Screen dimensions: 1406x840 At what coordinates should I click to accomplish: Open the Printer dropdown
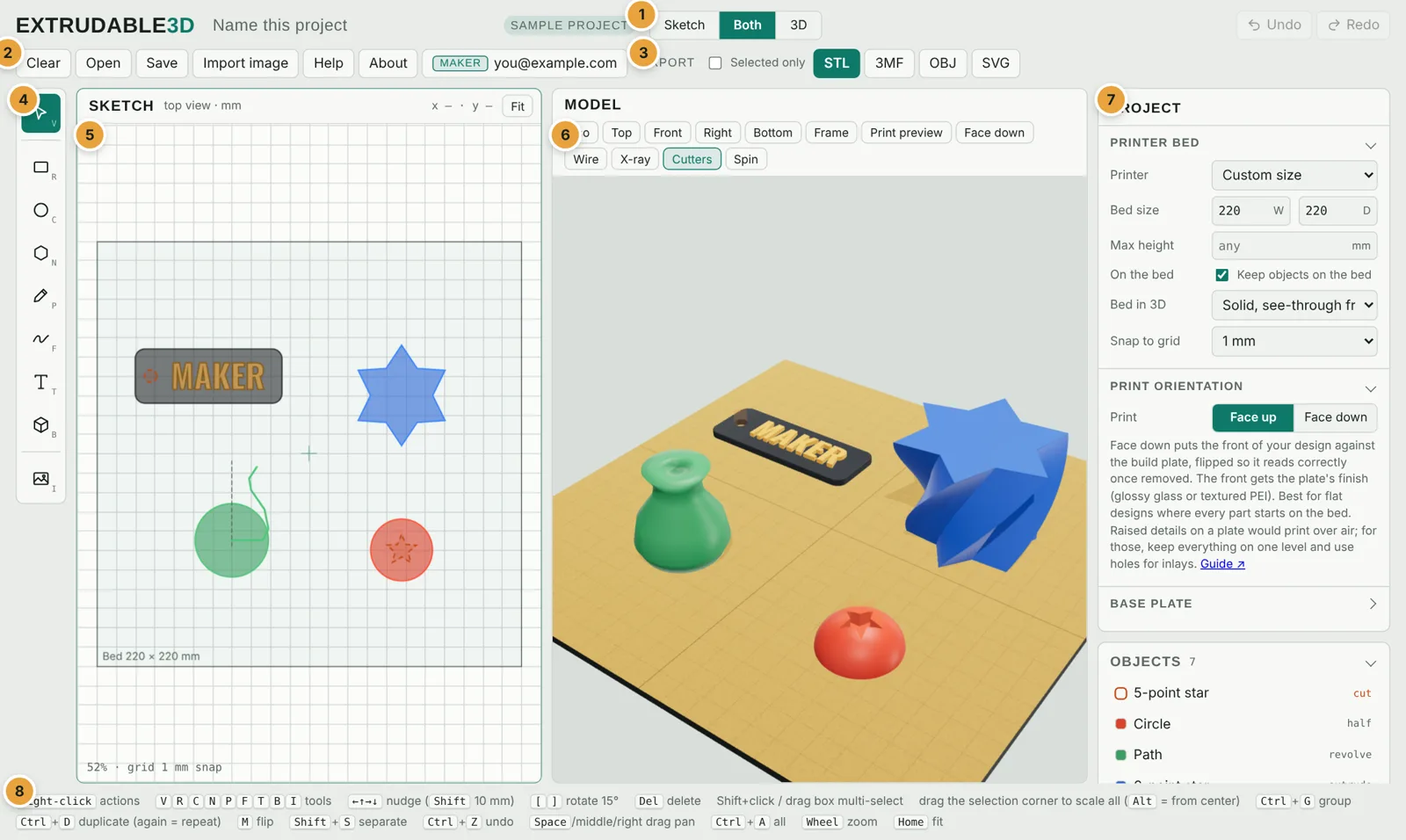(1294, 175)
